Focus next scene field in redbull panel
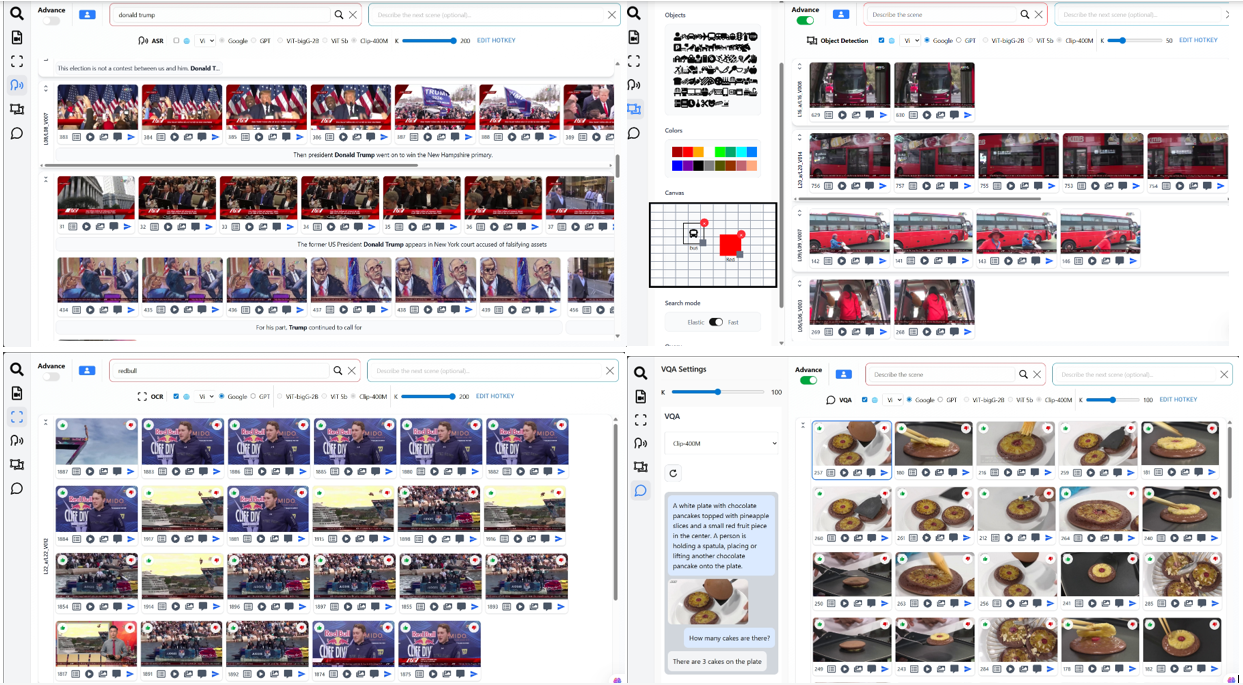This screenshot has width=1243, height=685. [x=486, y=371]
